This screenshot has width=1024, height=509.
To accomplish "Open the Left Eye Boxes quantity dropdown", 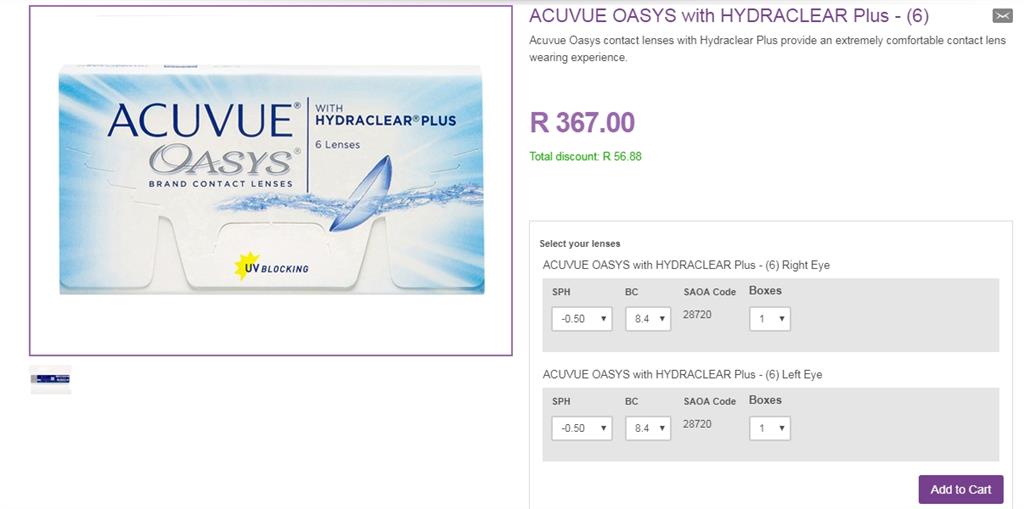I will (770, 428).
